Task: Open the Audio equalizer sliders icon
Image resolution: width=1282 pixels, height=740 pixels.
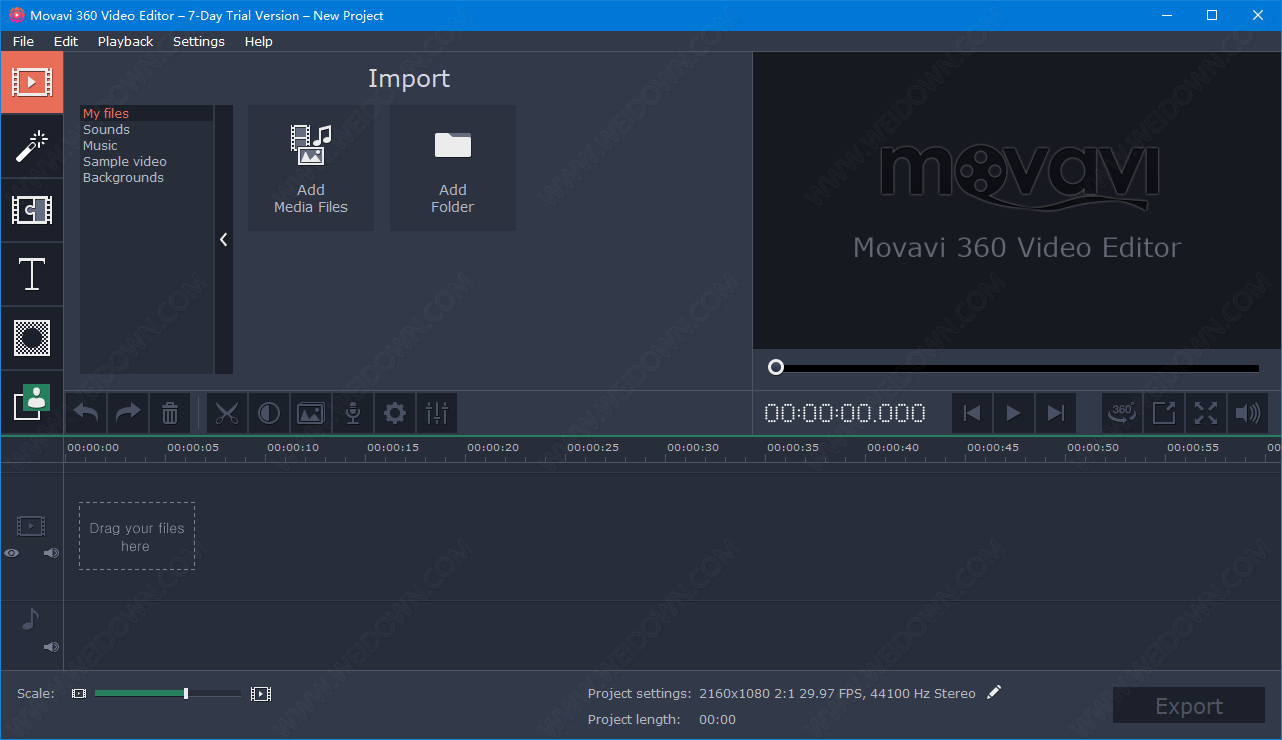Action: pos(437,413)
